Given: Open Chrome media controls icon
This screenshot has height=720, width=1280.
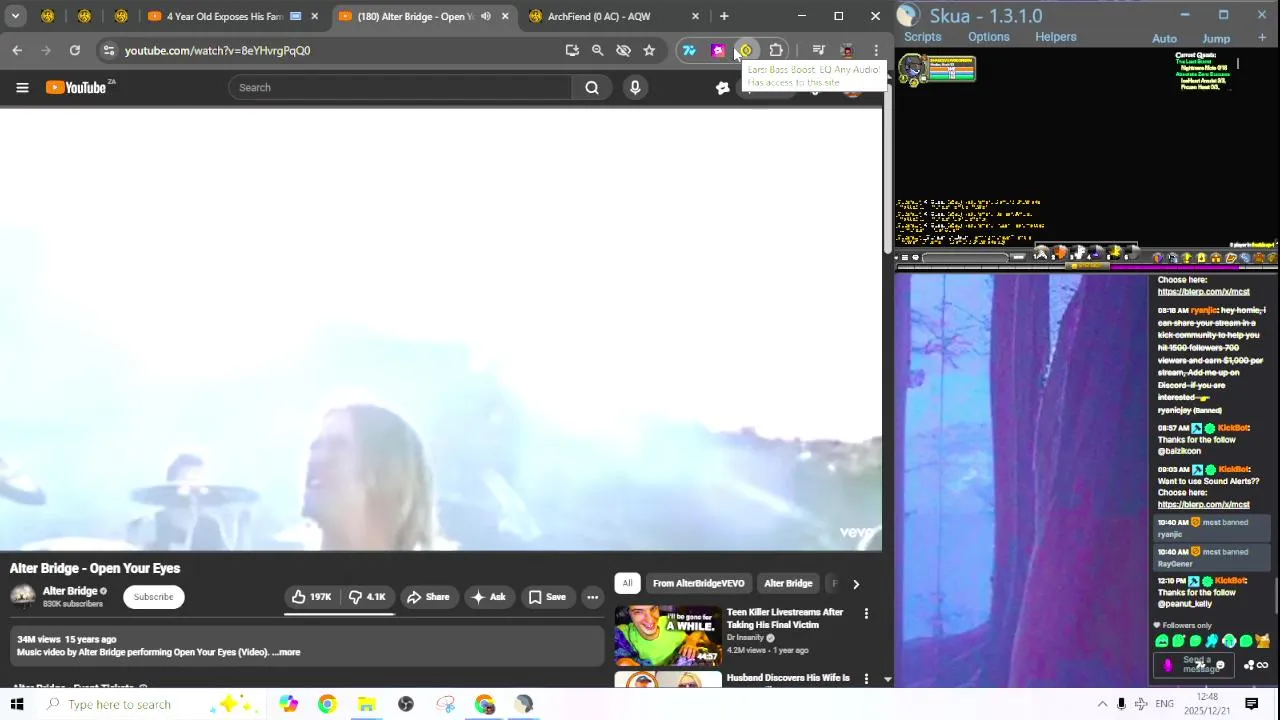Looking at the screenshot, I should (x=819, y=50).
